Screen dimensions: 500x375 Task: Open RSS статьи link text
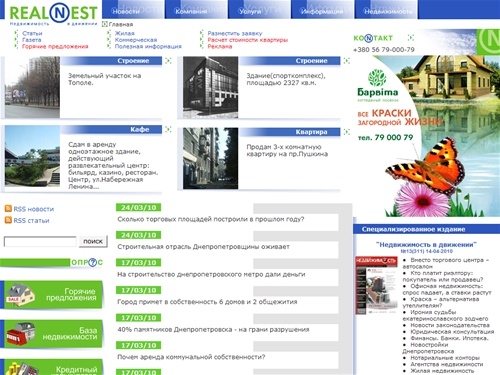click(x=31, y=220)
